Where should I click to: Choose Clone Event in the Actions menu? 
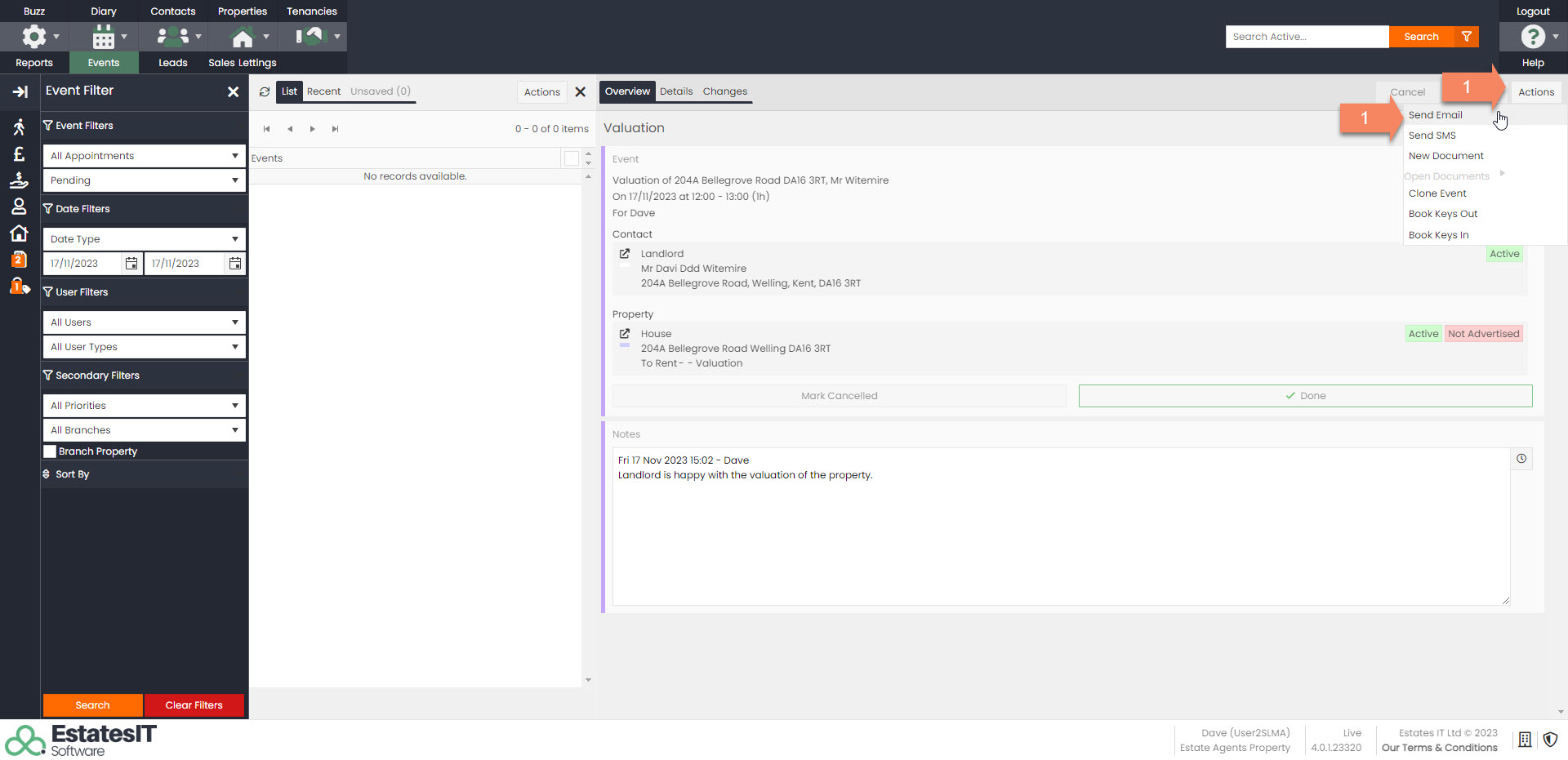[x=1437, y=193]
